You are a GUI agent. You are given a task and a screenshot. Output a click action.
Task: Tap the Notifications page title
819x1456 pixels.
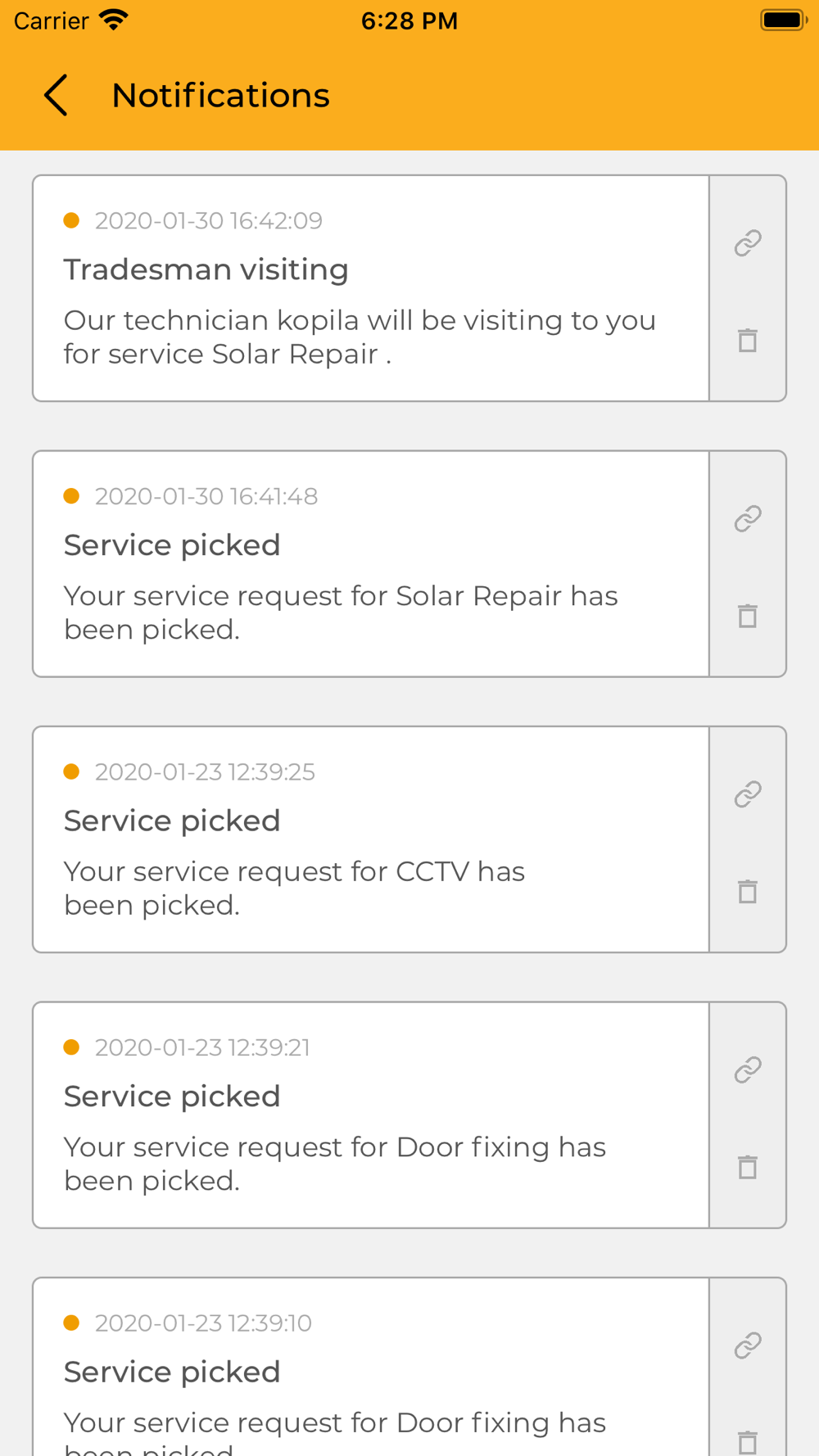(x=220, y=96)
